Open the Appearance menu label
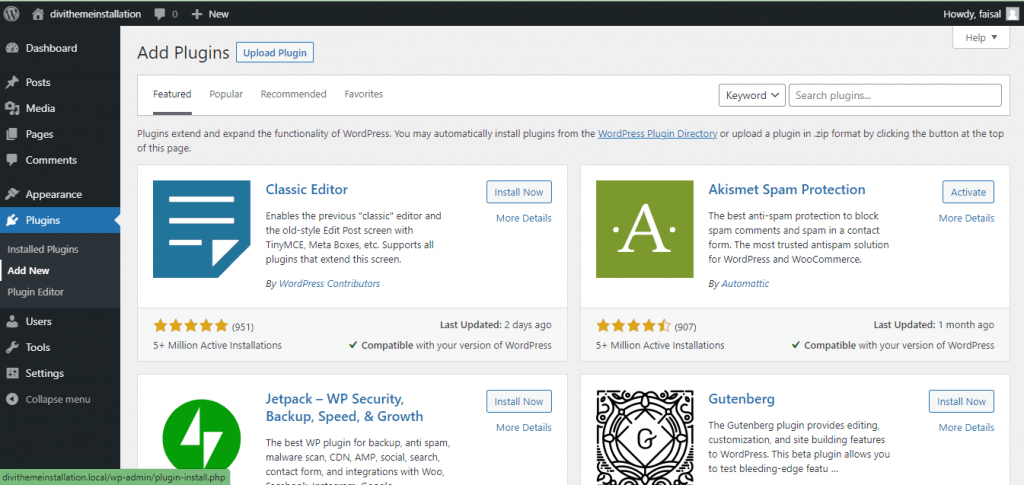Image resolution: width=1024 pixels, height=485 pixels. click(x=54, y=195)
